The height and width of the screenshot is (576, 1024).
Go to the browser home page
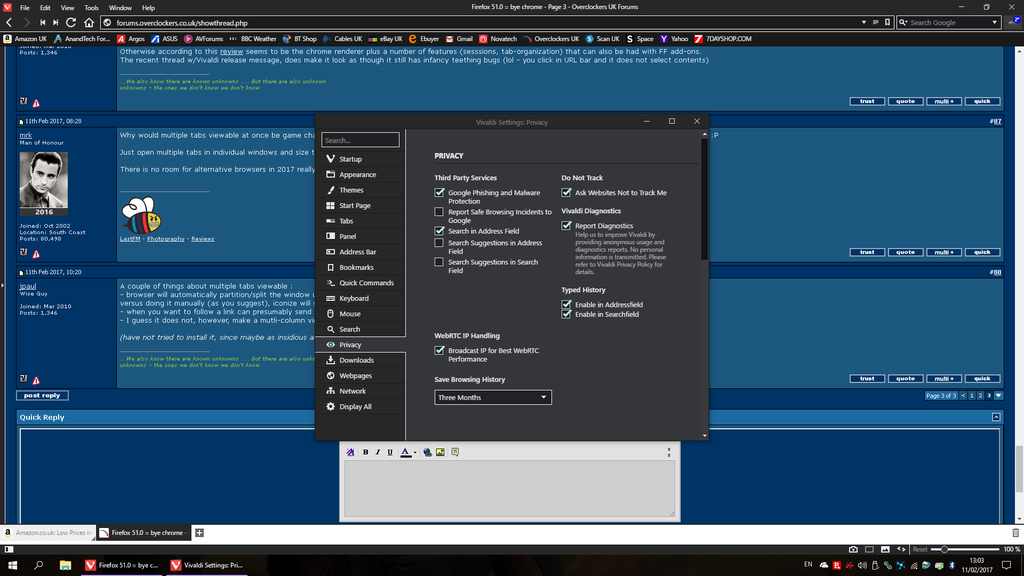tap(89, 23)
